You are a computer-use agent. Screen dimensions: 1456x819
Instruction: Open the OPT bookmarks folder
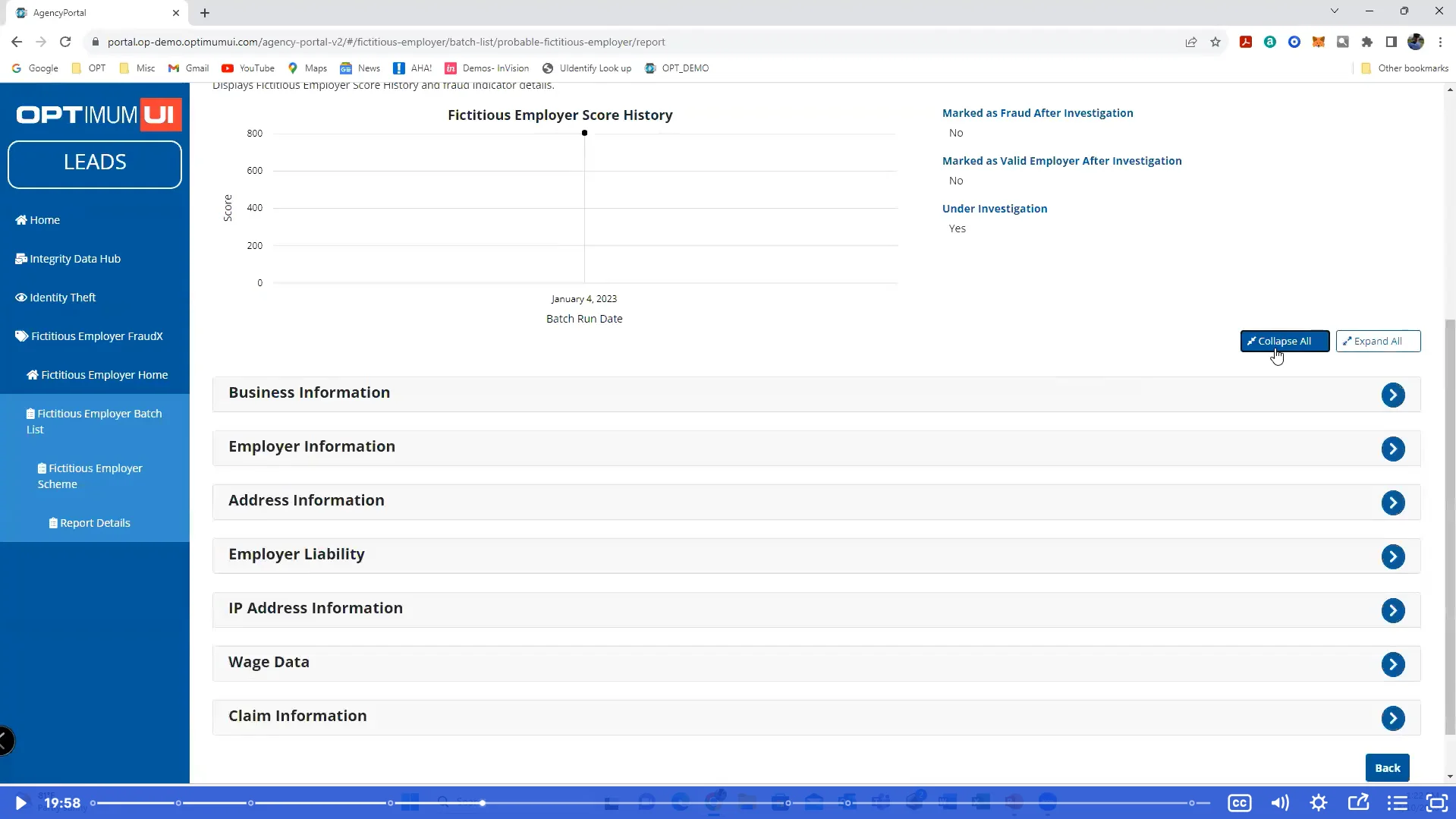89,68
